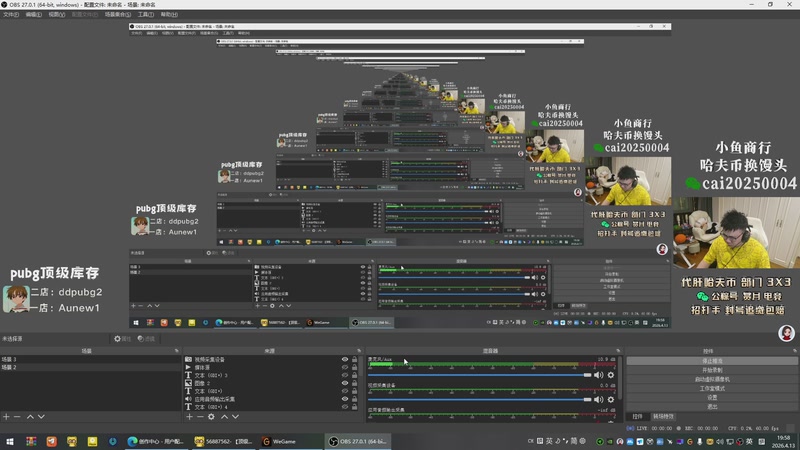The width and height of the screenshot is (800, 450).
Task: Click the 开始录制 button
Action: 712,370
